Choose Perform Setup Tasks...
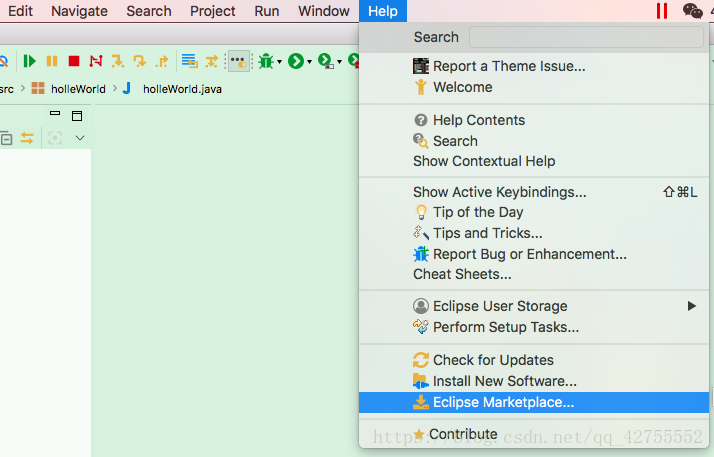714x457 pixels. 534,327
